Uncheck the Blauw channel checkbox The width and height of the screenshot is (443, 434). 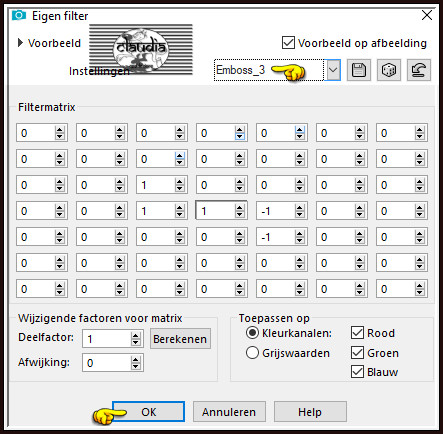[357, 372]
